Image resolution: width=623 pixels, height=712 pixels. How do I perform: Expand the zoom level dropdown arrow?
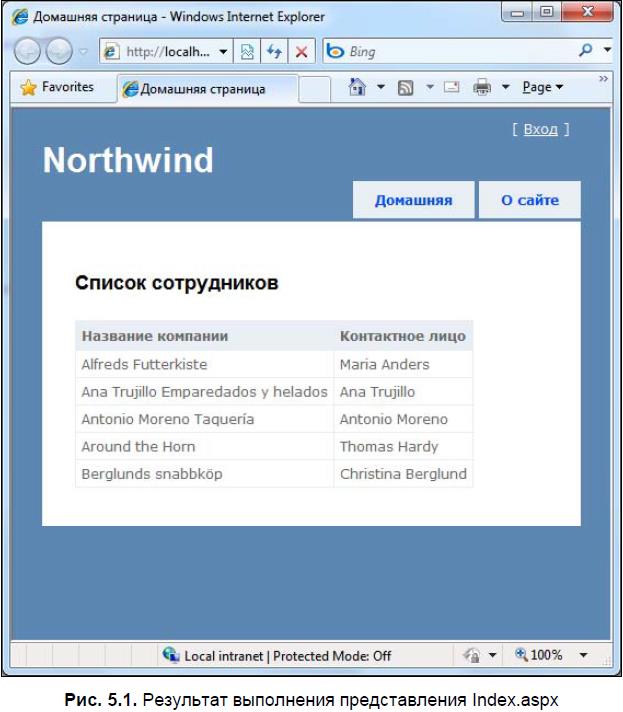point(583,655)
